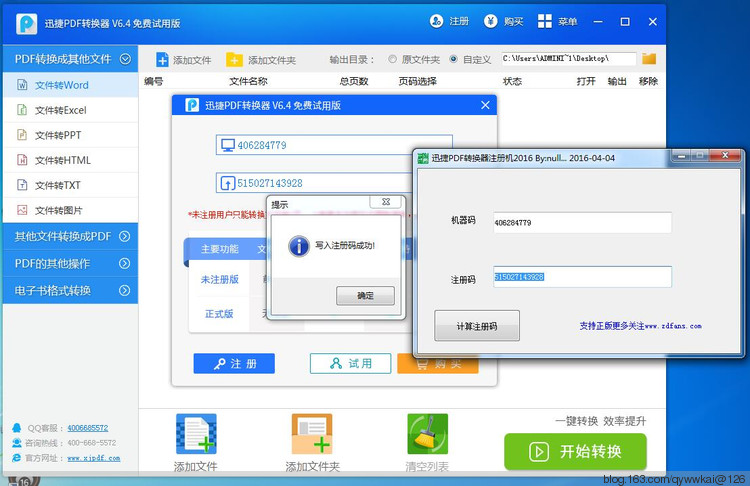
Task: Click the app logo in main title bar
Action: (26, 23)
